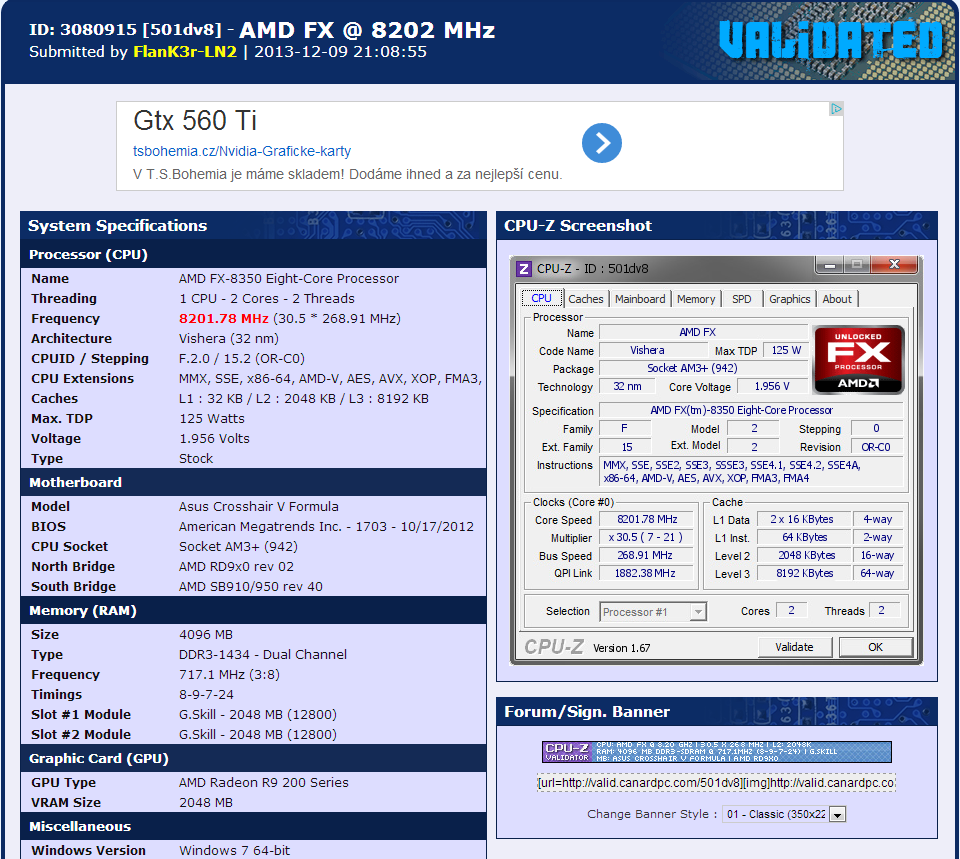The width and height of the screenshot is (960, 859).
Task: Open the FlanK3r-LN2 submitter profile link
Action: click(x=185, y=51)
